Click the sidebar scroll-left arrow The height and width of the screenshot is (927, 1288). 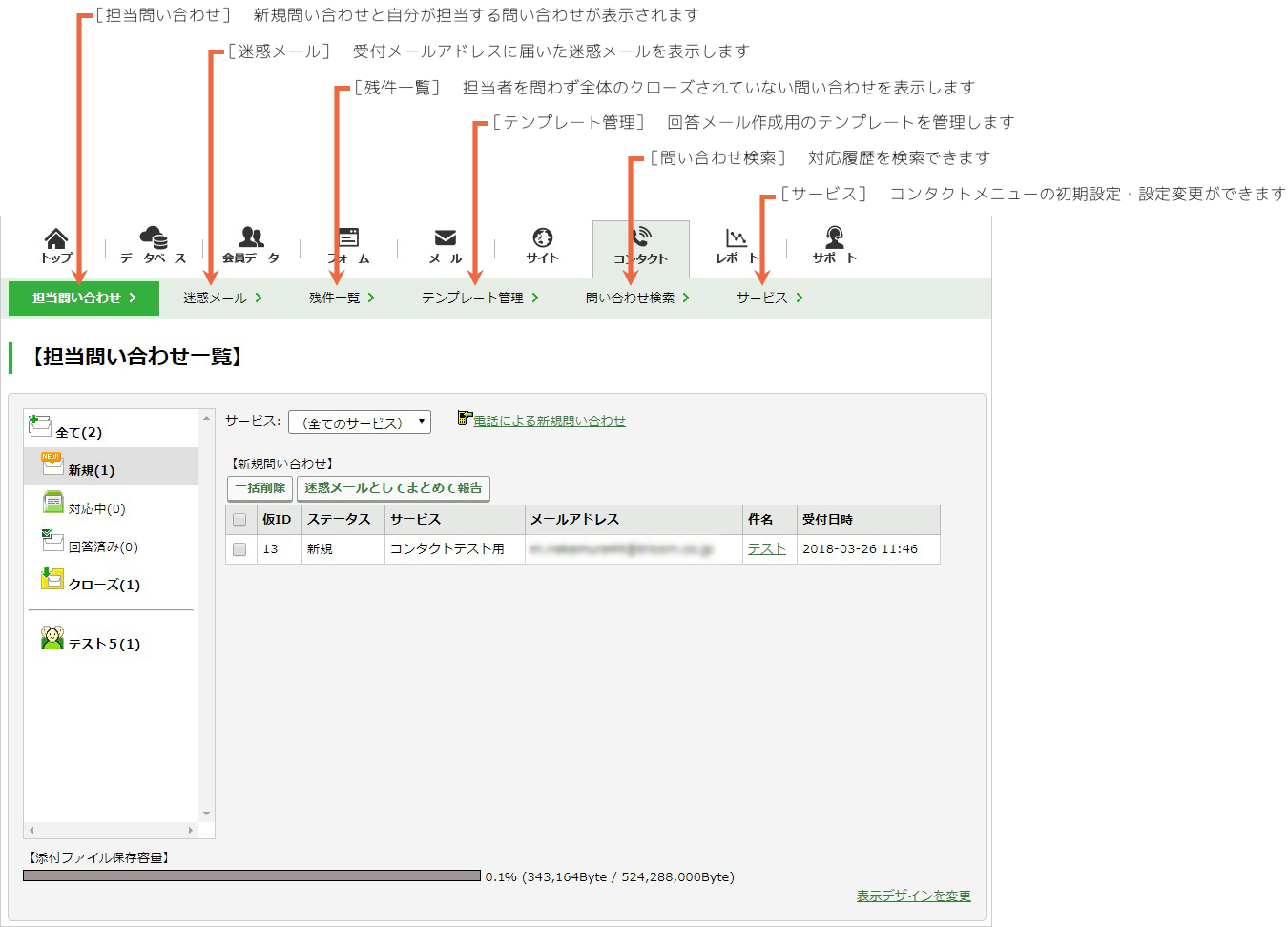click(x=31, y=831)
